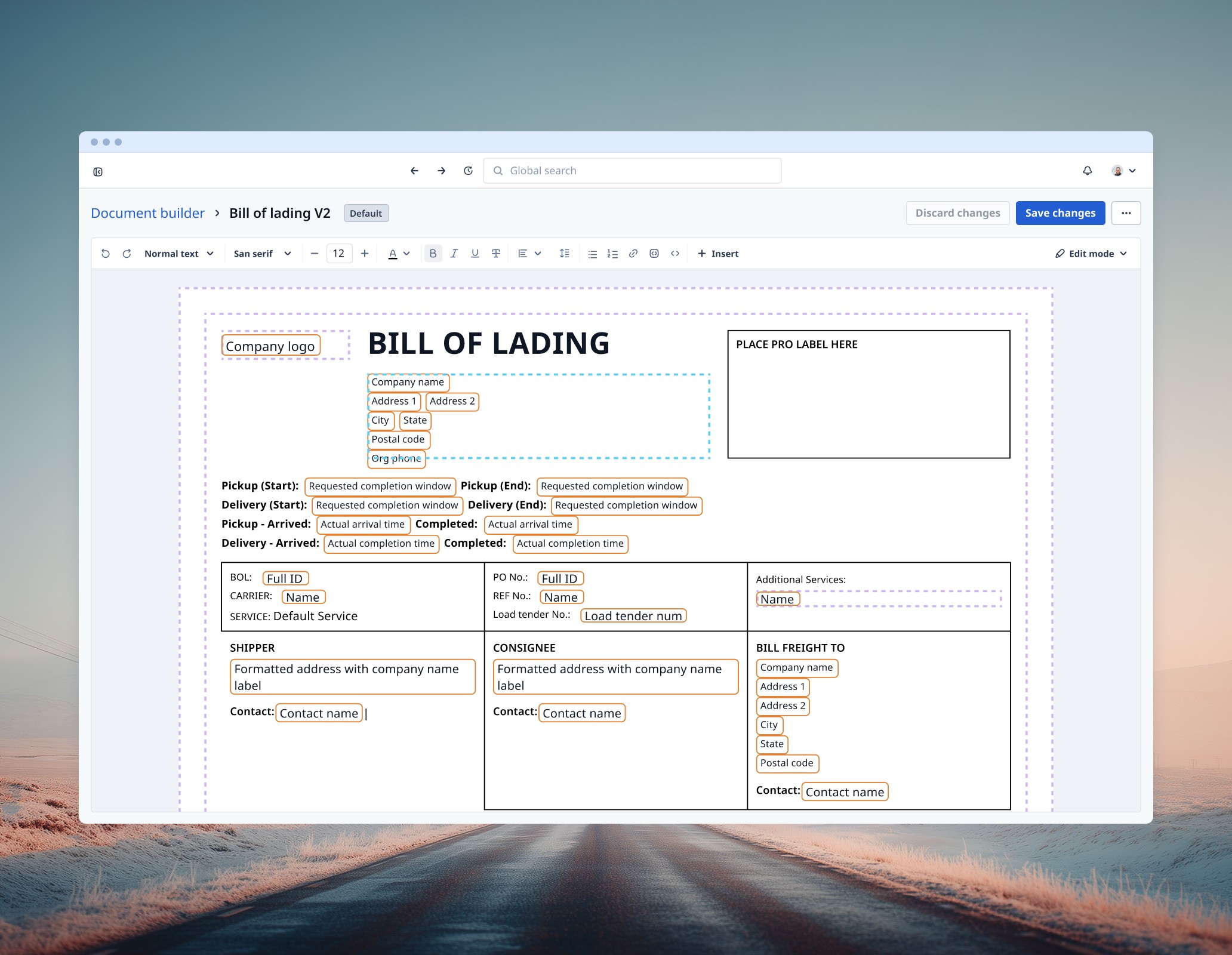Open the Insert menu

pos(718,254)
